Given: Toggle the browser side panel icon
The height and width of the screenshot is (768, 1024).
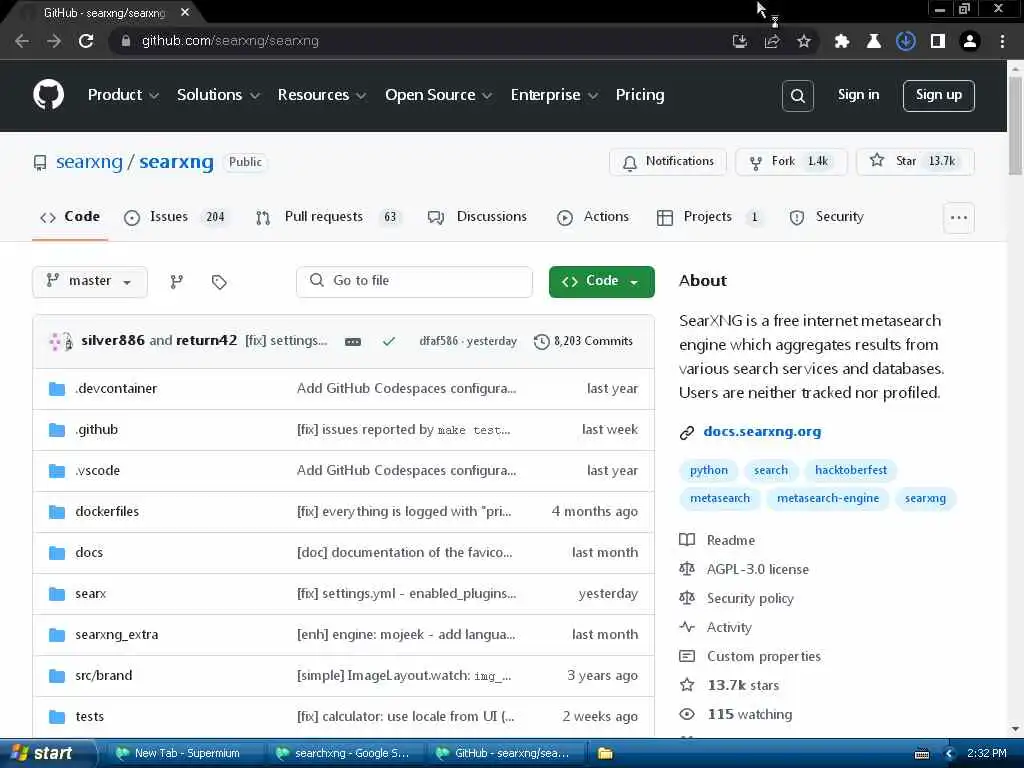Looking at the screenshot, I should 938,41.
